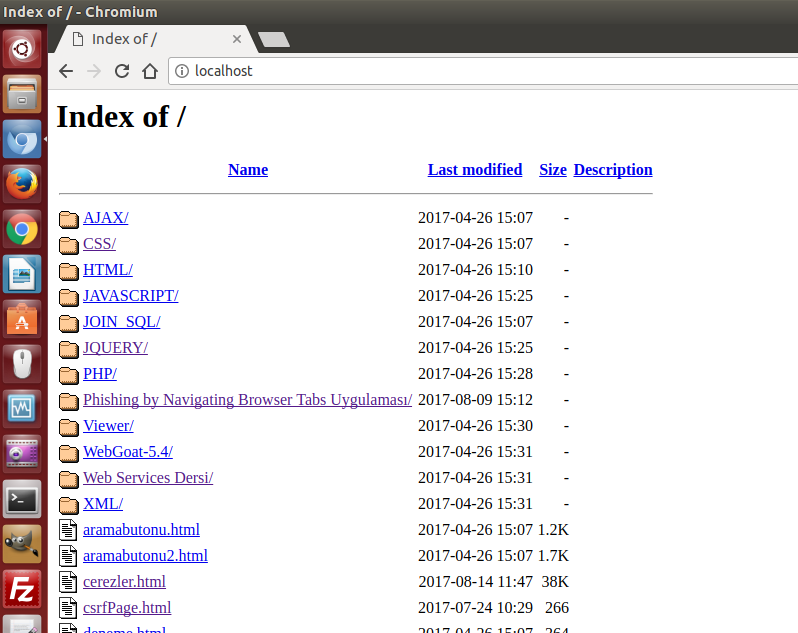
Task: Click the localhost address bar
Action: [483, 71]
